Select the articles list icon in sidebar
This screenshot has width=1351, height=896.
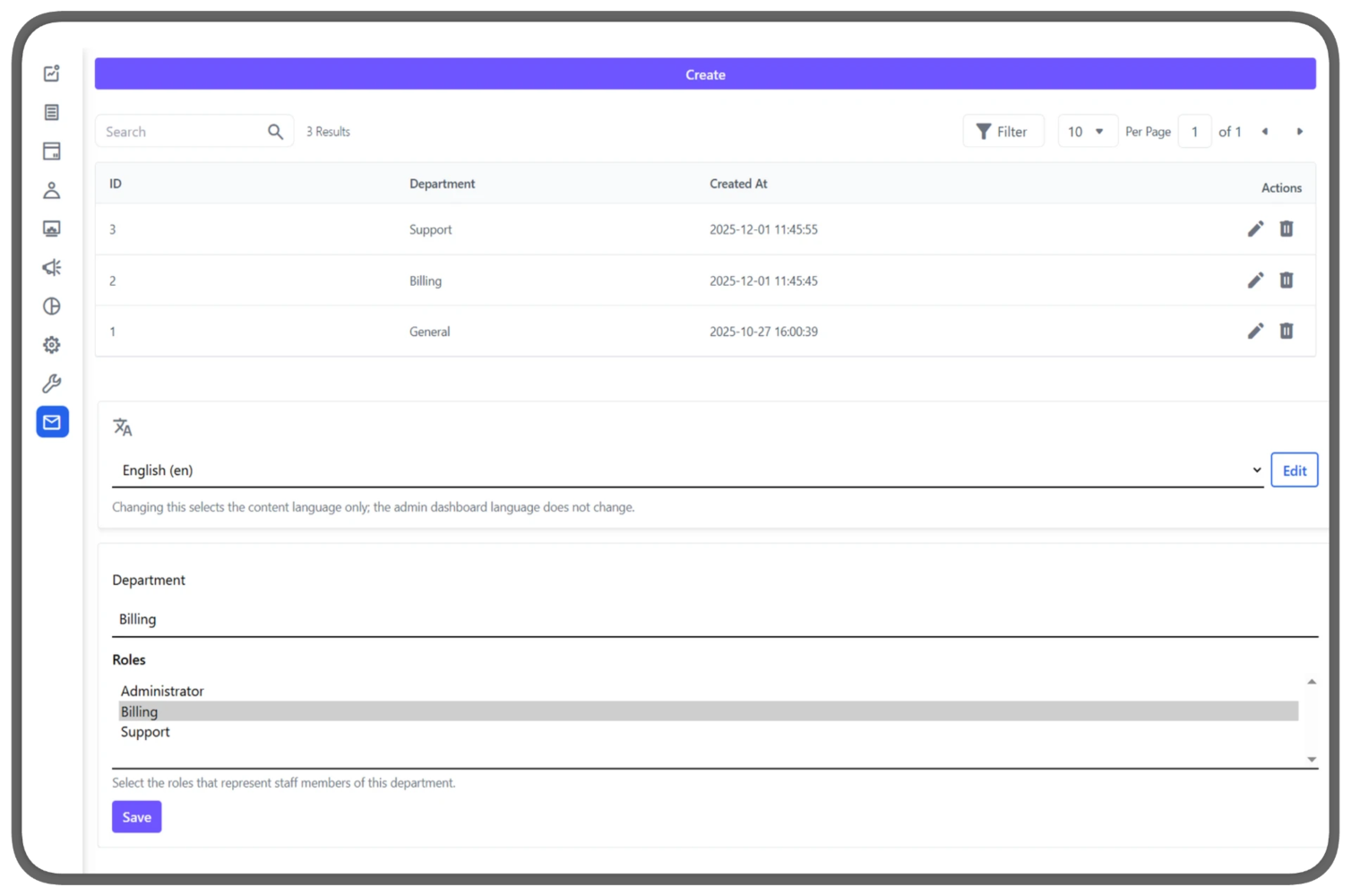[x=51, y=112]
